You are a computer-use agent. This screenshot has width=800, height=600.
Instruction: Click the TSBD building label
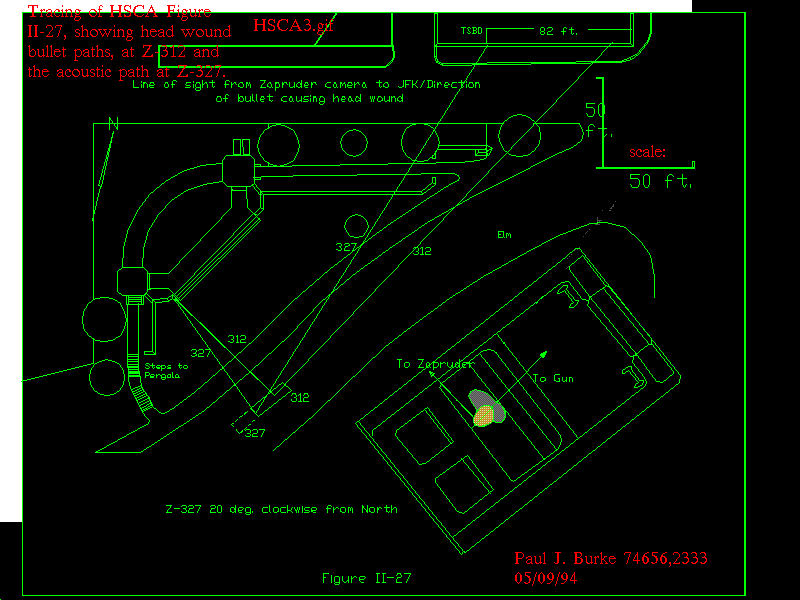(471, 31)
